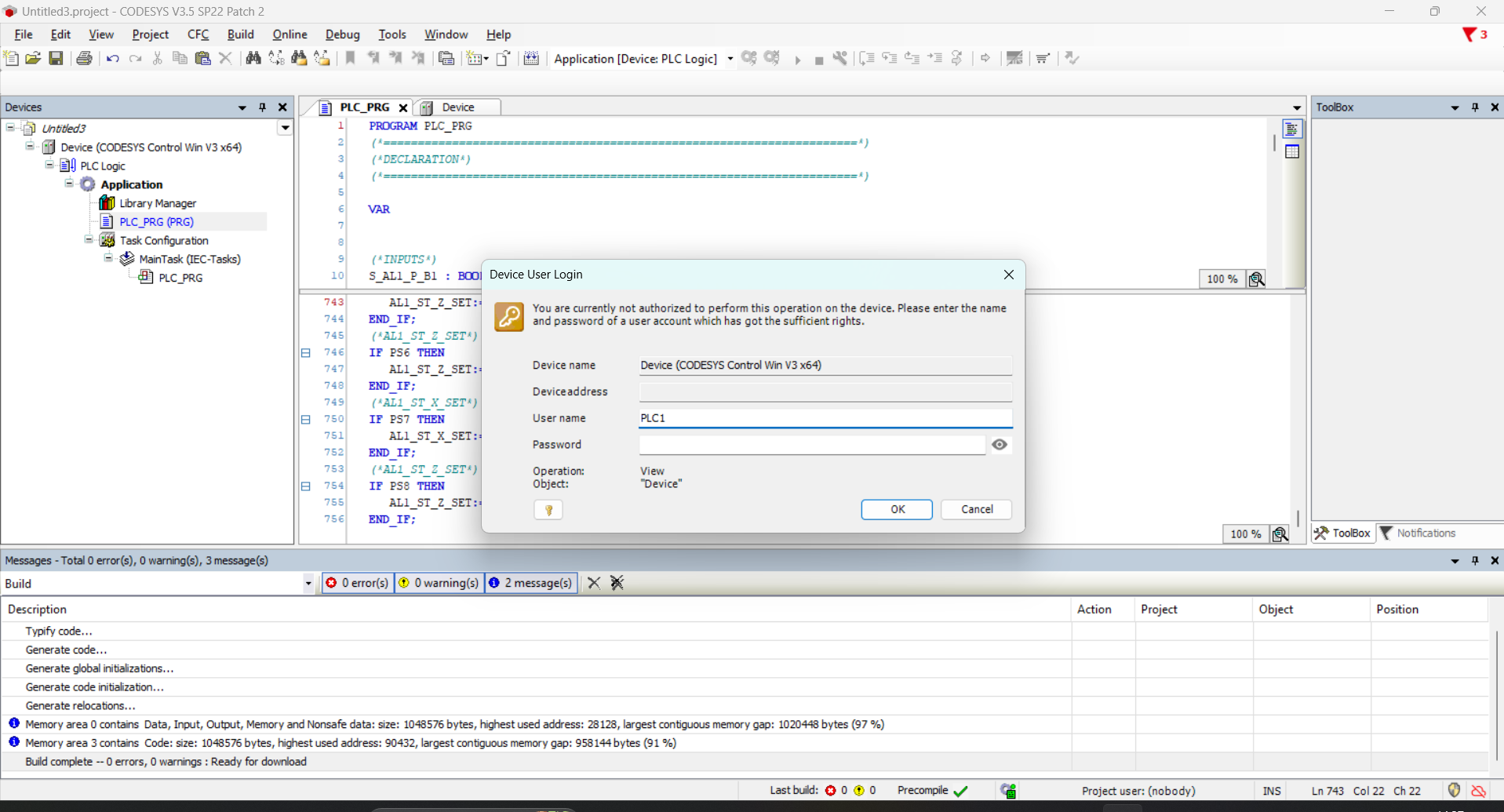Collapse the Untitled3 project node
The height and width of the screenshot is (812, 1504).
(x=10, y=127)
